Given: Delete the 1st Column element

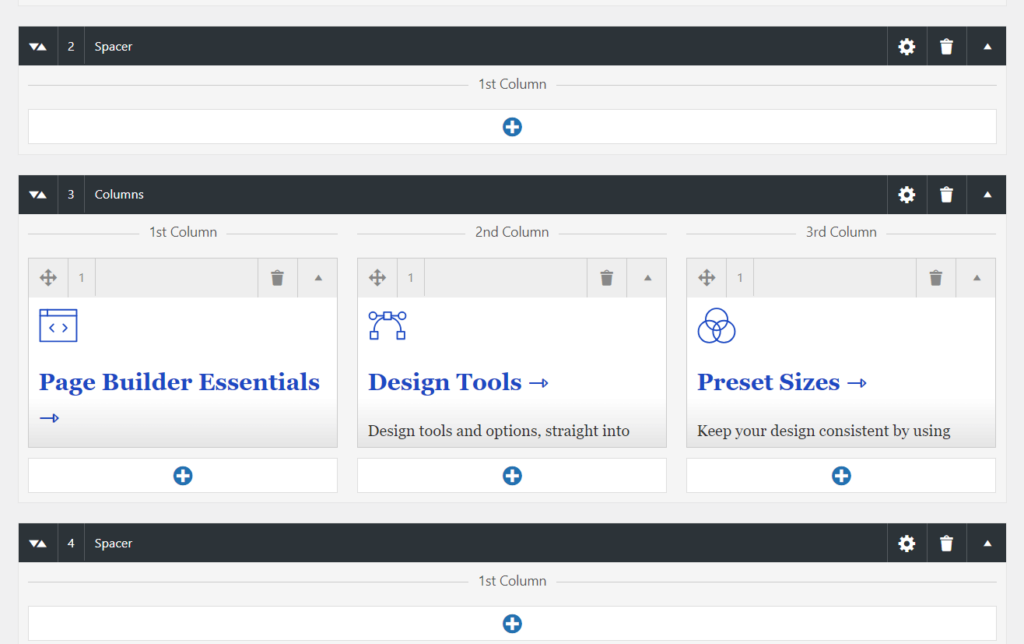Looking at the screenshot, I should click(278, 278).
